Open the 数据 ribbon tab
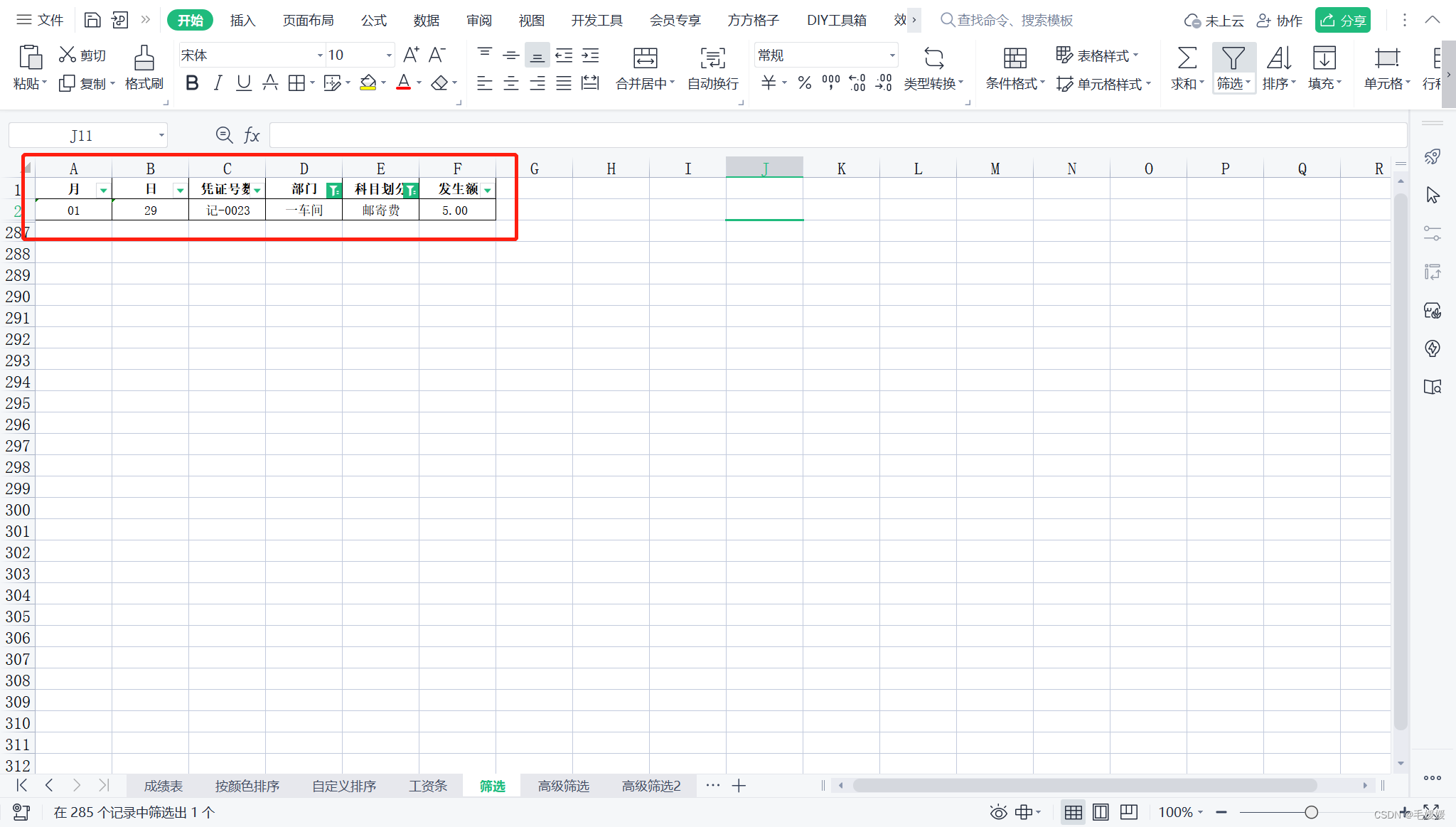This screenshot has height=827, width=1456. tap(426, 21)
